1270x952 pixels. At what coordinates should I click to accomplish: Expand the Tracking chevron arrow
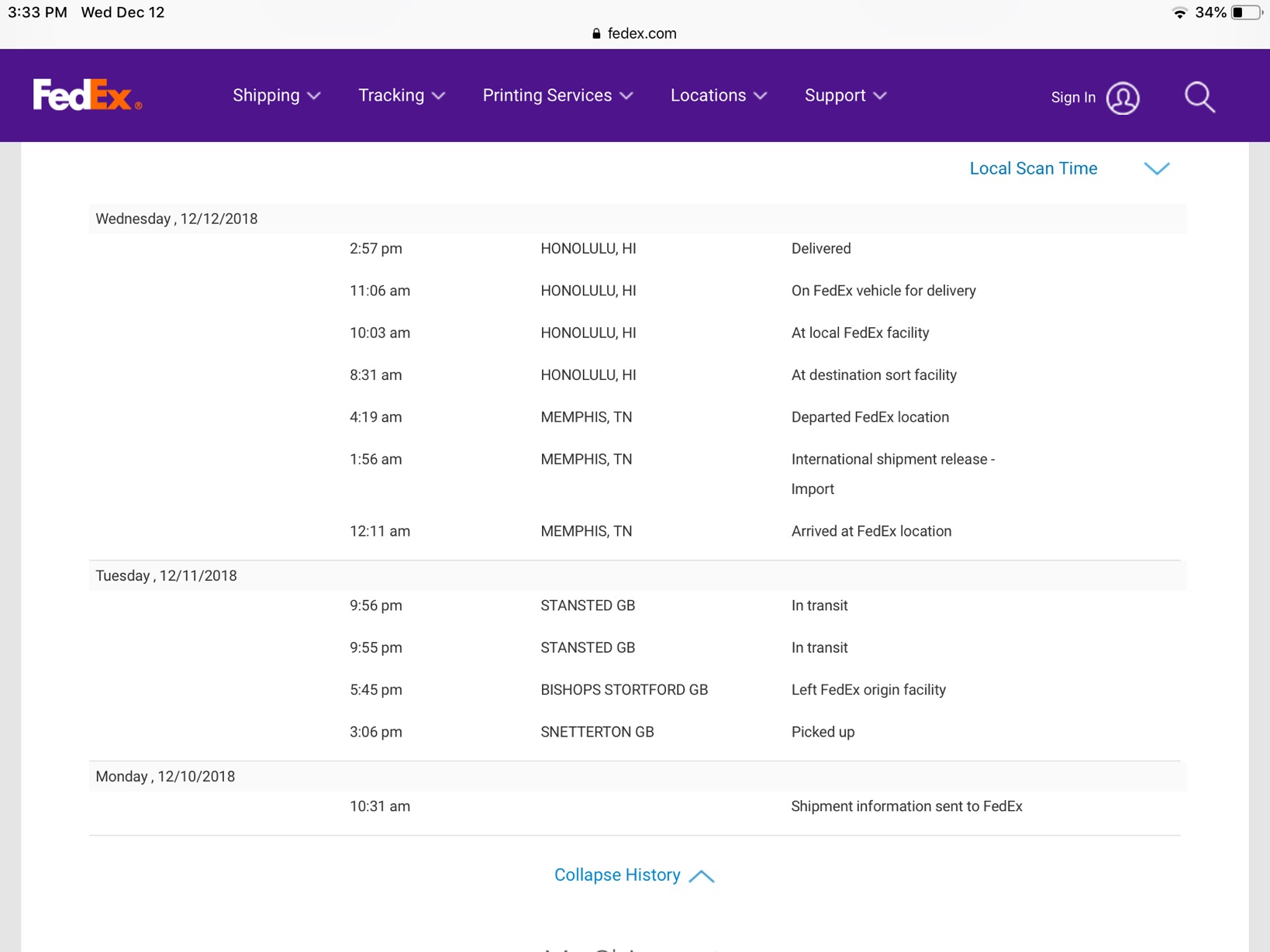[x=439, y=96]
